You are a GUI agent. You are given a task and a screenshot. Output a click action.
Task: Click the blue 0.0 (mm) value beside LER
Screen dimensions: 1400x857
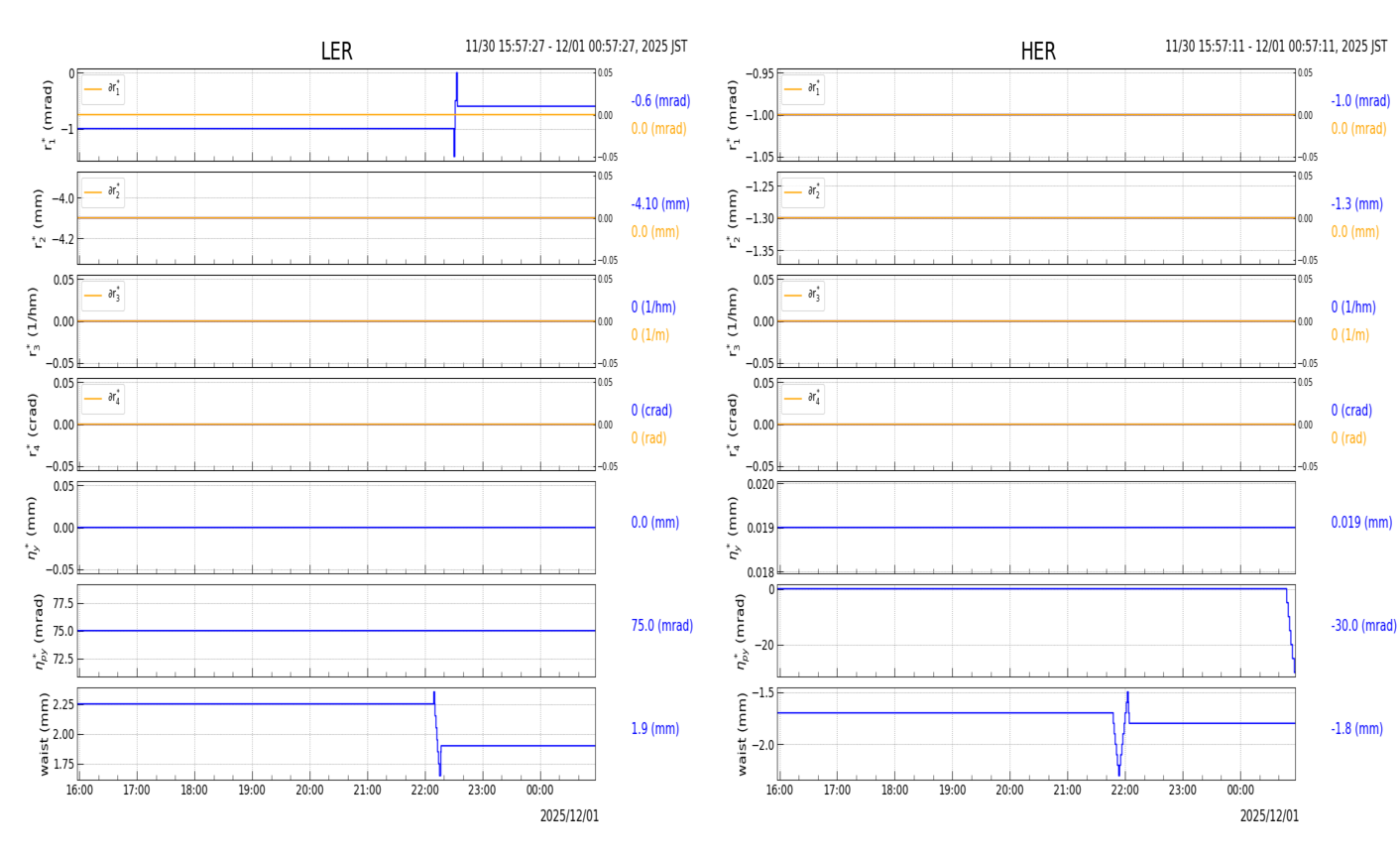click(x=655, y=523)
